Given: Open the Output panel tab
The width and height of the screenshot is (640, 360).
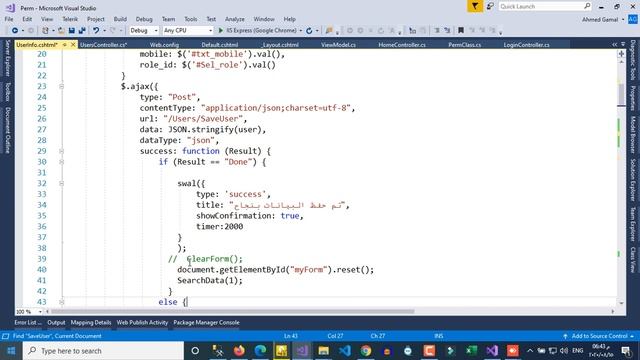Looking at the screenshot, I should click(x=56, y=322).
